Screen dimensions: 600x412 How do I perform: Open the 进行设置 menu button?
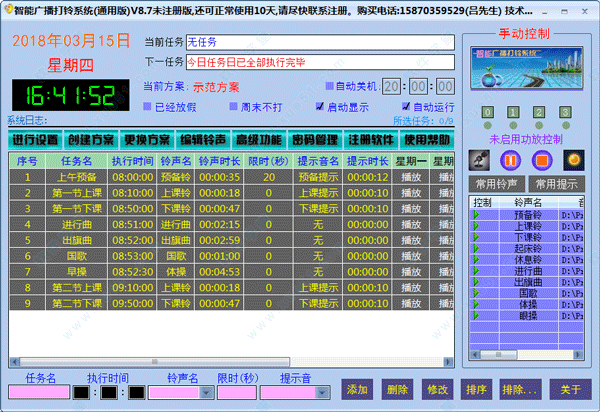[x=36, y=139]
